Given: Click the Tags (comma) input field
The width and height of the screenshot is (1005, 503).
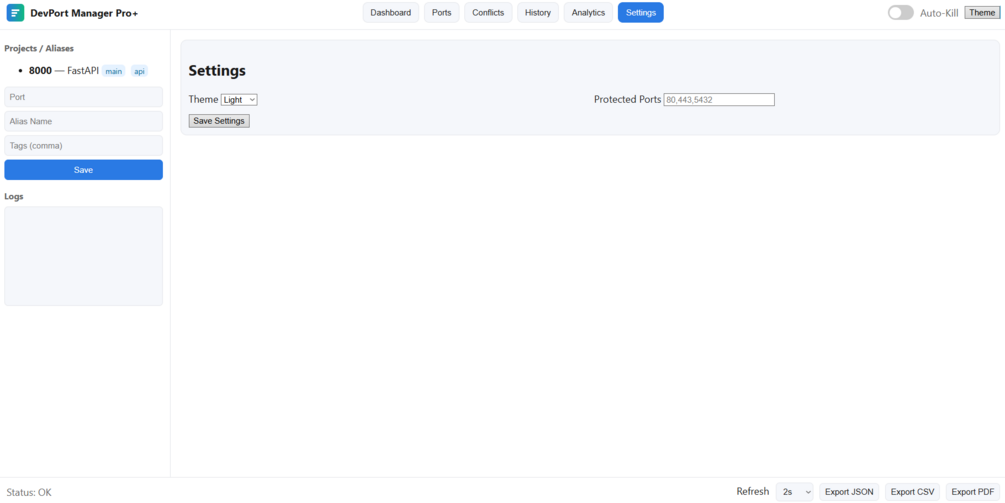Looking at the screenshot, I should (83, 145).
